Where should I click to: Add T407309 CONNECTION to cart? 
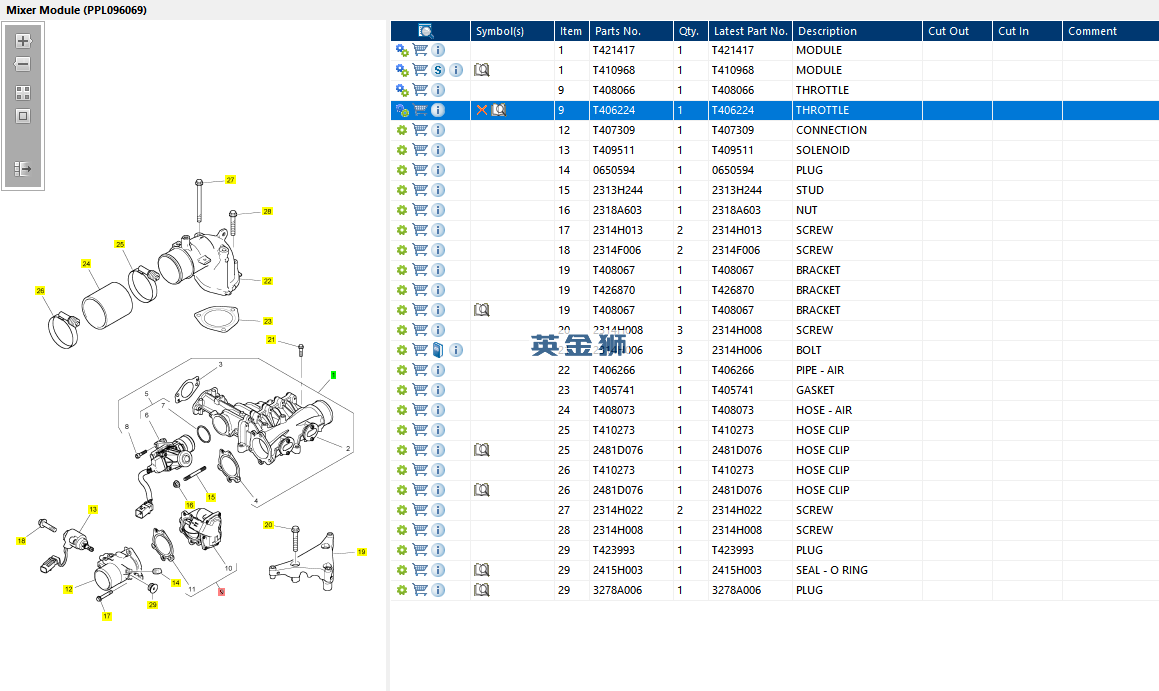point(420,130)
